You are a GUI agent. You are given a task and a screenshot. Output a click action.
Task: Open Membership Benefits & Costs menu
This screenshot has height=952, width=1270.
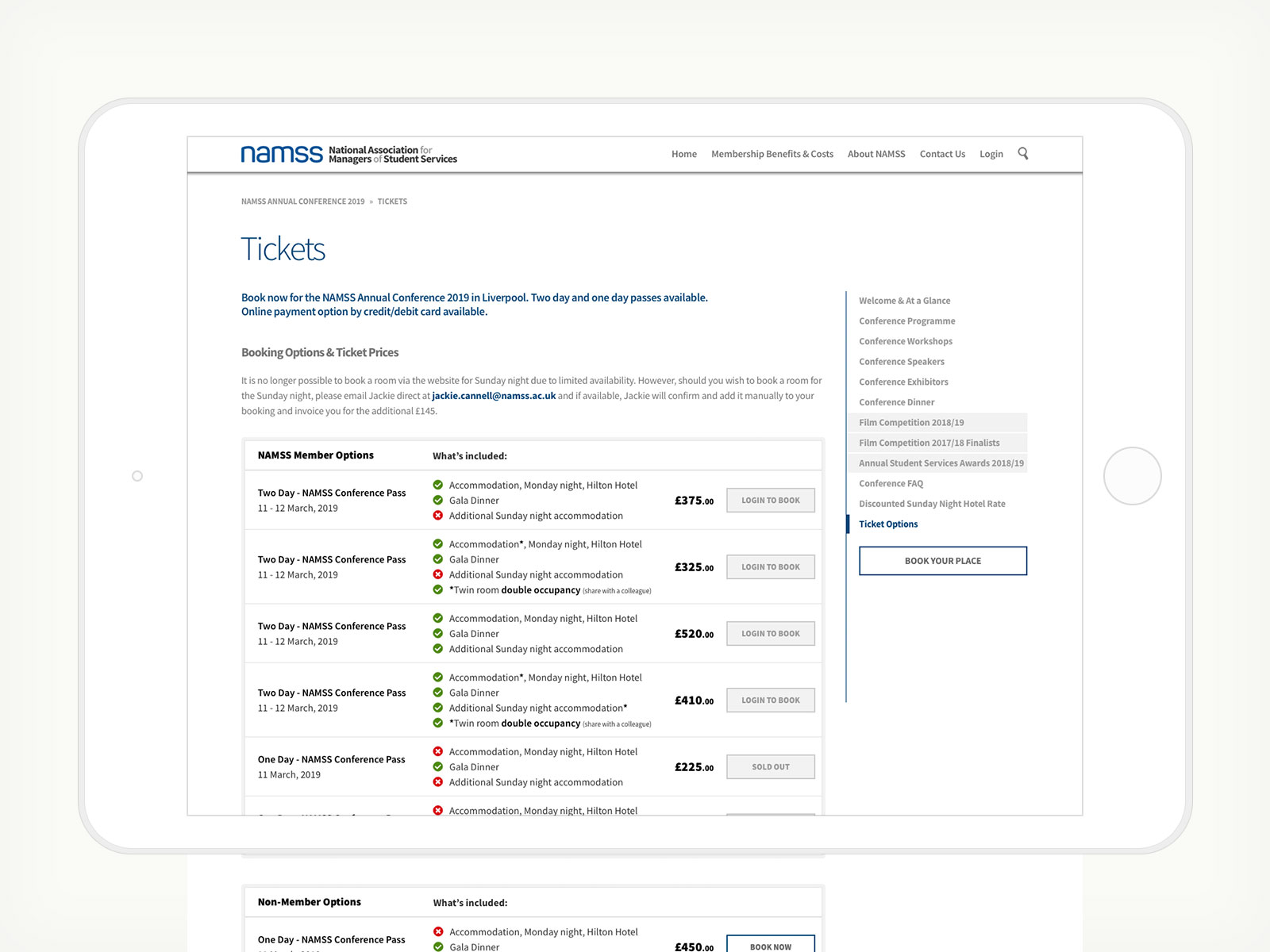coord(772,154)
